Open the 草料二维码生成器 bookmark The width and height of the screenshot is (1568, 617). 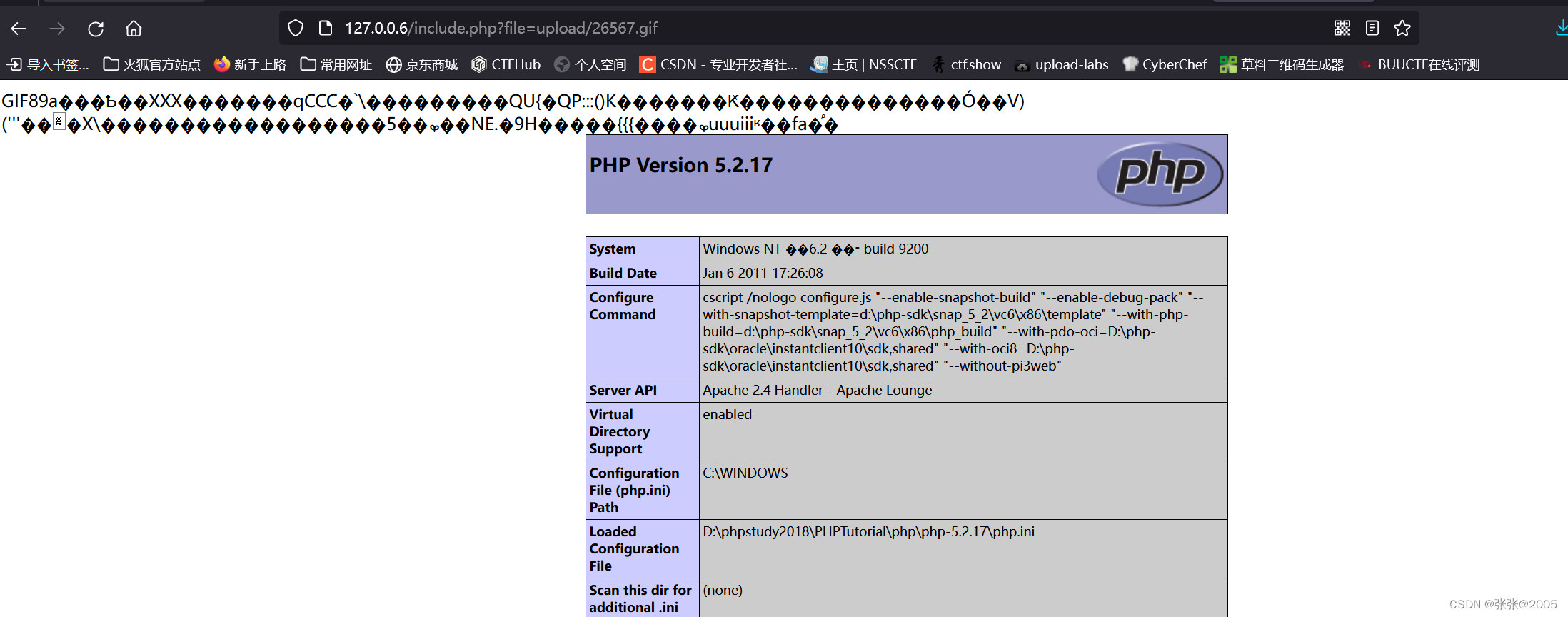pos(1282,65)
